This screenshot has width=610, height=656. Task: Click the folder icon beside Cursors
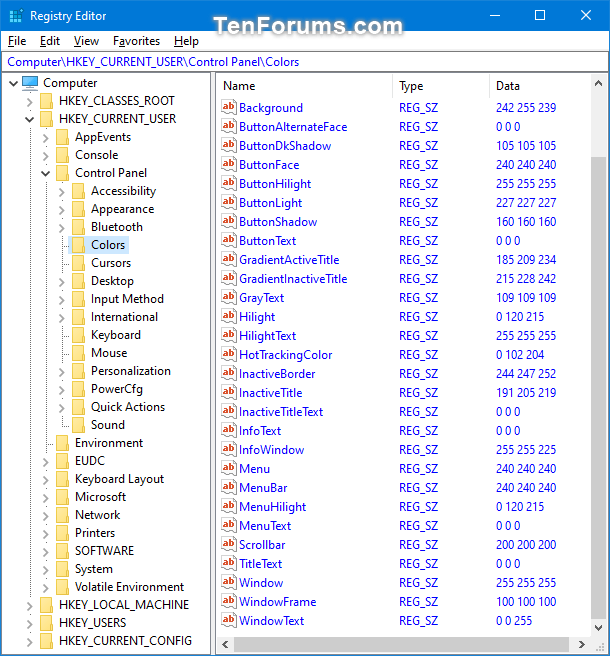coord(78,263)
